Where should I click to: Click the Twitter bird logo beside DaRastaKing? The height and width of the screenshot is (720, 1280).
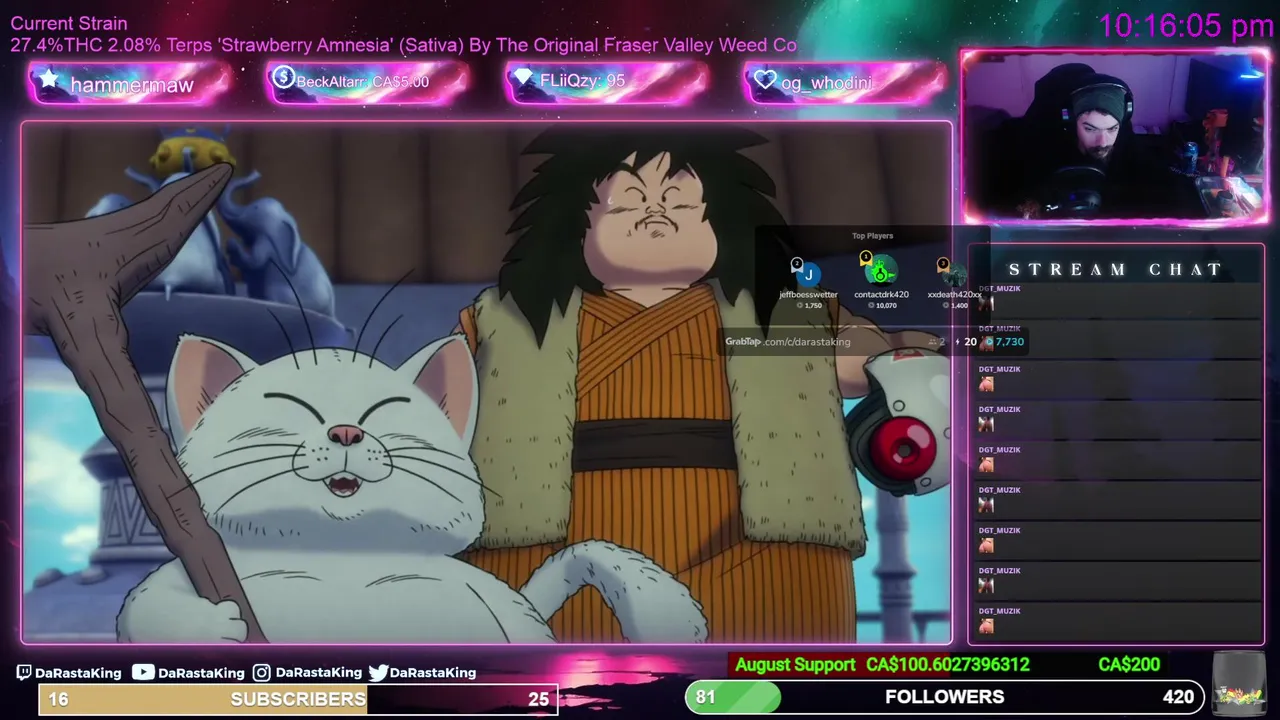click(378, 673)
